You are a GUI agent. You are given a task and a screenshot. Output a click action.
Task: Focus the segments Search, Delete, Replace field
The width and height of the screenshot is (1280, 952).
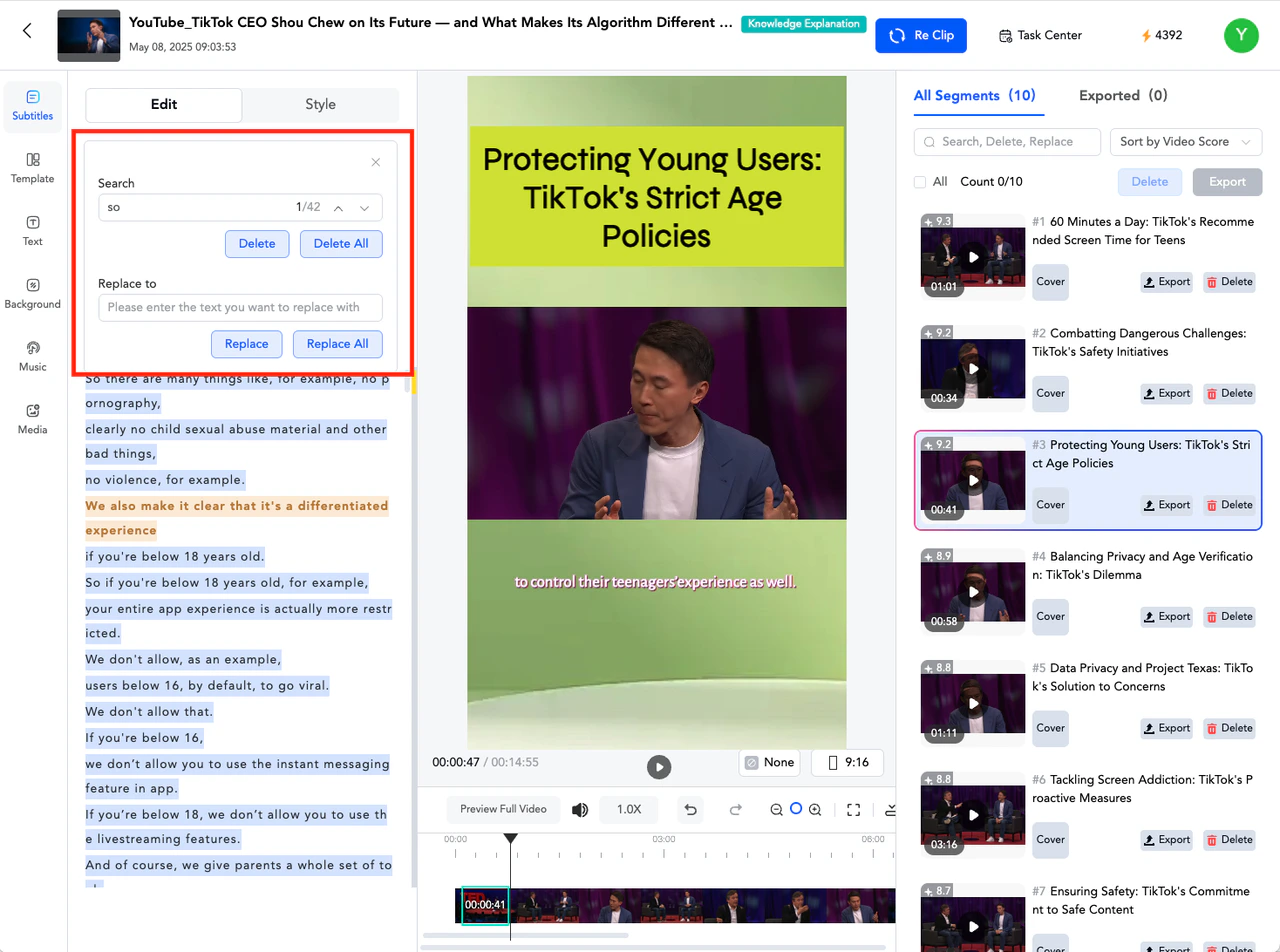click(x=1007, y=142)
